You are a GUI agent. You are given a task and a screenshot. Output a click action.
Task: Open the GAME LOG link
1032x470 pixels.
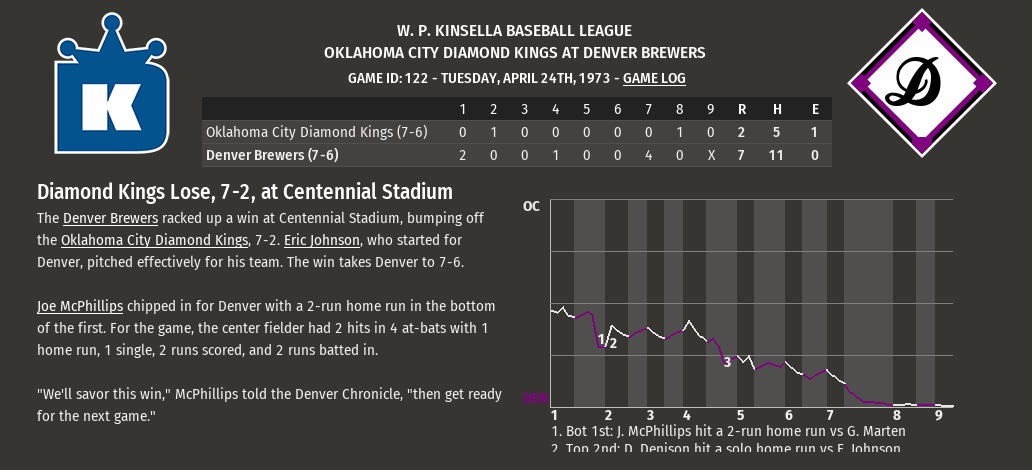[x=654, y=77]
